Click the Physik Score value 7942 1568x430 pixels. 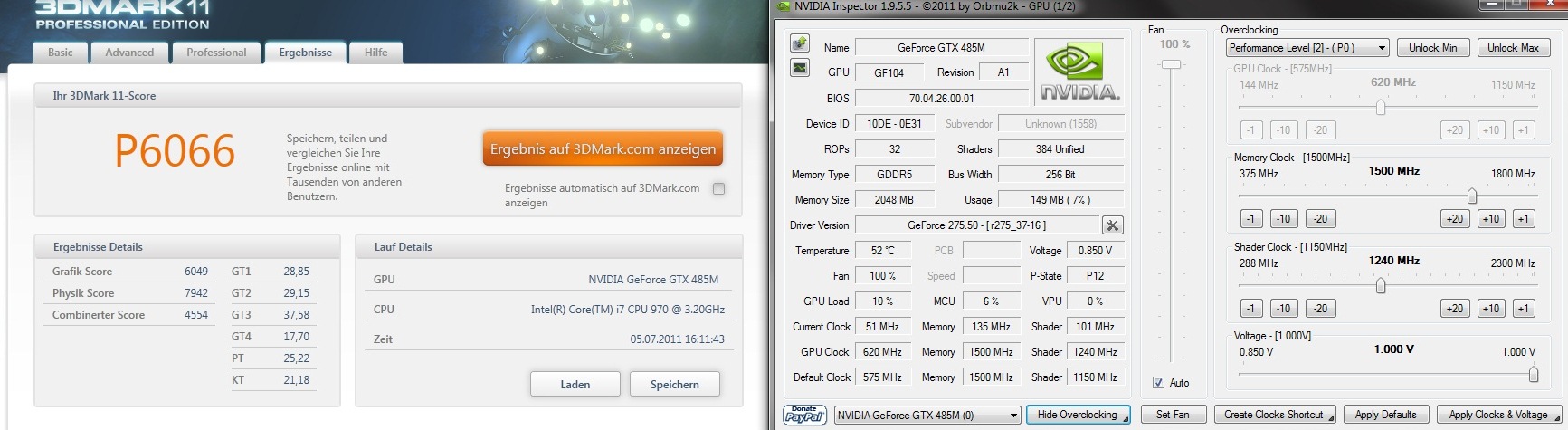pos(196,293)
